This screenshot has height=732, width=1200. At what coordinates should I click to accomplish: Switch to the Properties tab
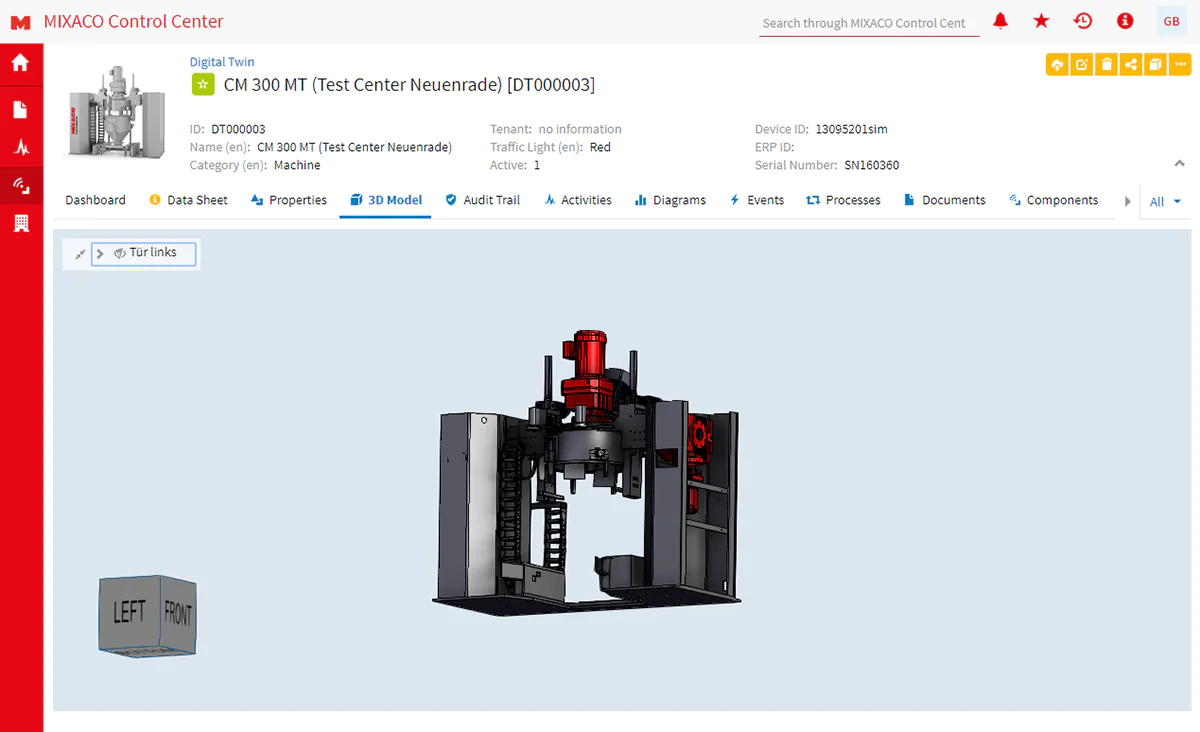pos(289,200)
